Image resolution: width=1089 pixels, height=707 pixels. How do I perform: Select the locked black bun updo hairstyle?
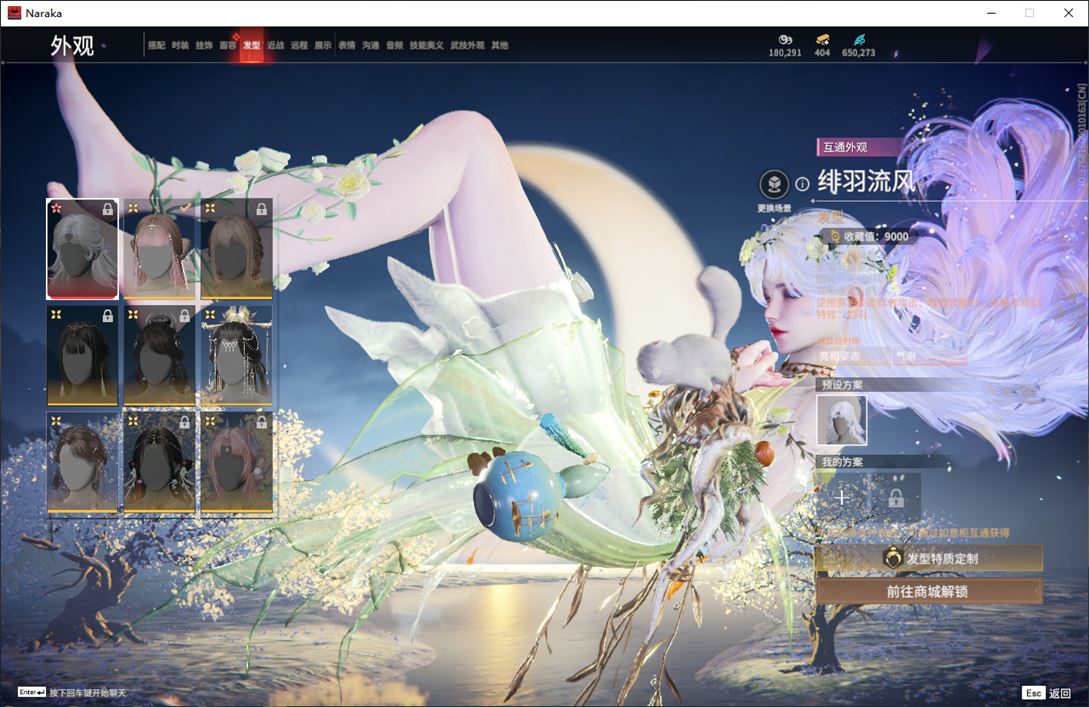pos(160,356)
